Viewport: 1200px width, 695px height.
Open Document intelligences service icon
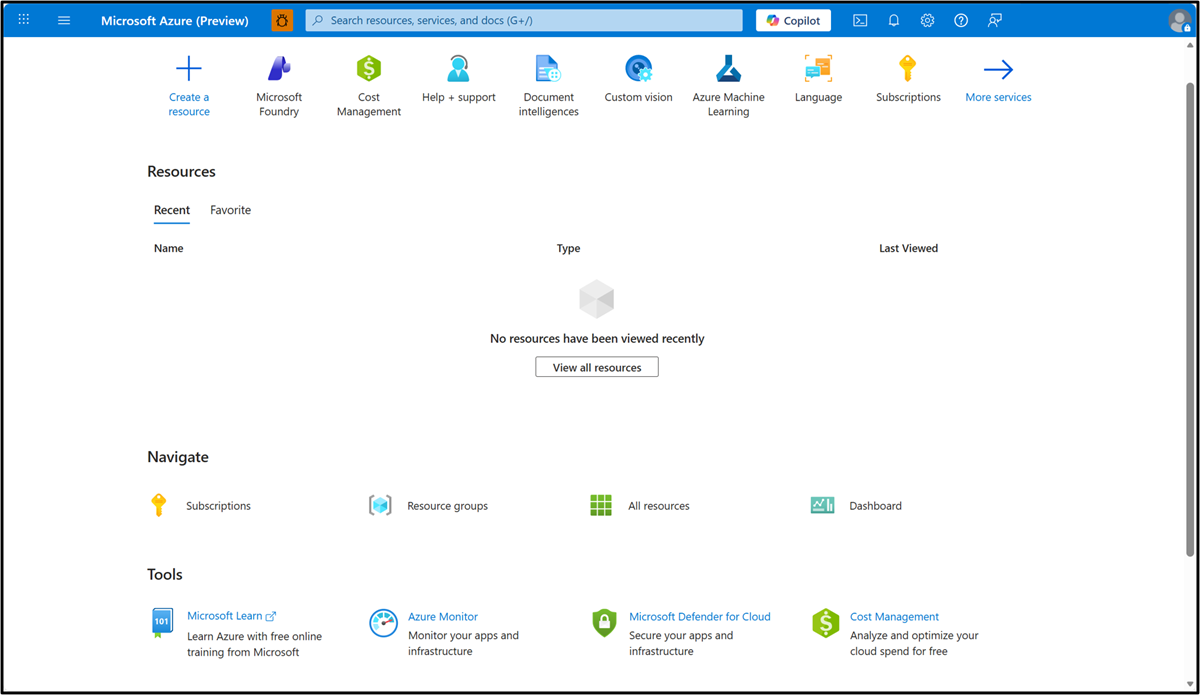[548, 68]
